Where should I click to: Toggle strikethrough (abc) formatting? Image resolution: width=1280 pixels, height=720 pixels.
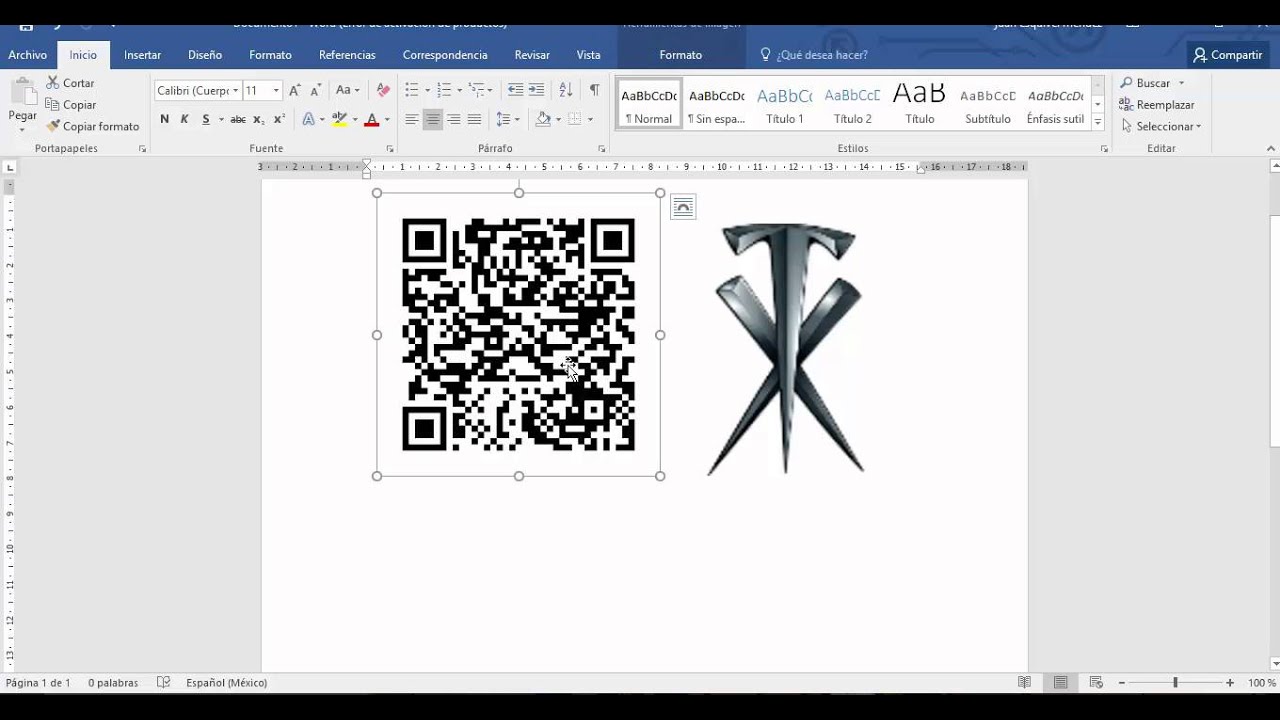click(x=238, y=119)
